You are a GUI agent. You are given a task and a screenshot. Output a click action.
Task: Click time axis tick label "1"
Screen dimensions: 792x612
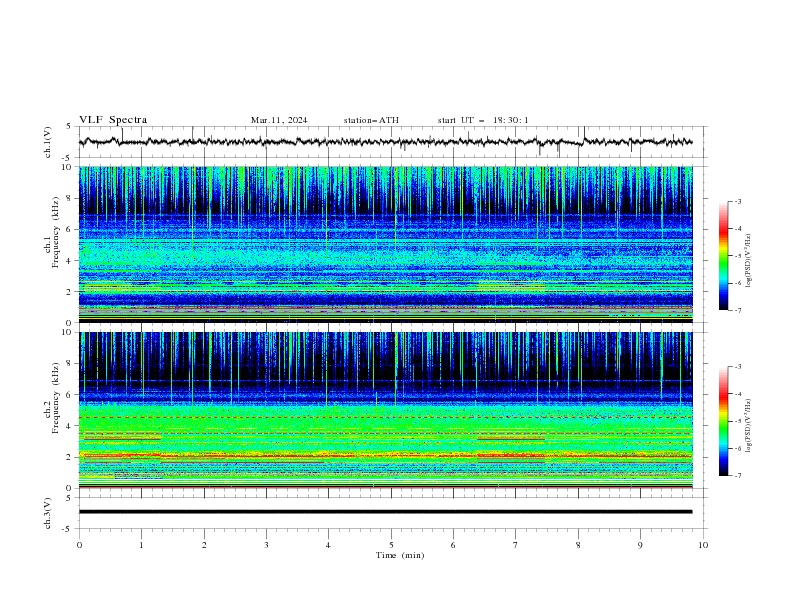tap(141, 545)
